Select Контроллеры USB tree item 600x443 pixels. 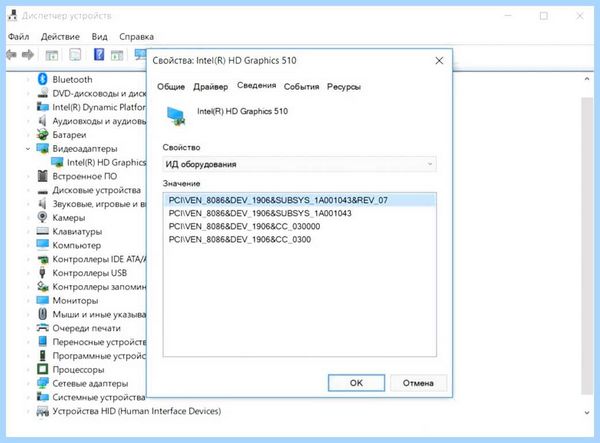click(90, 273)
